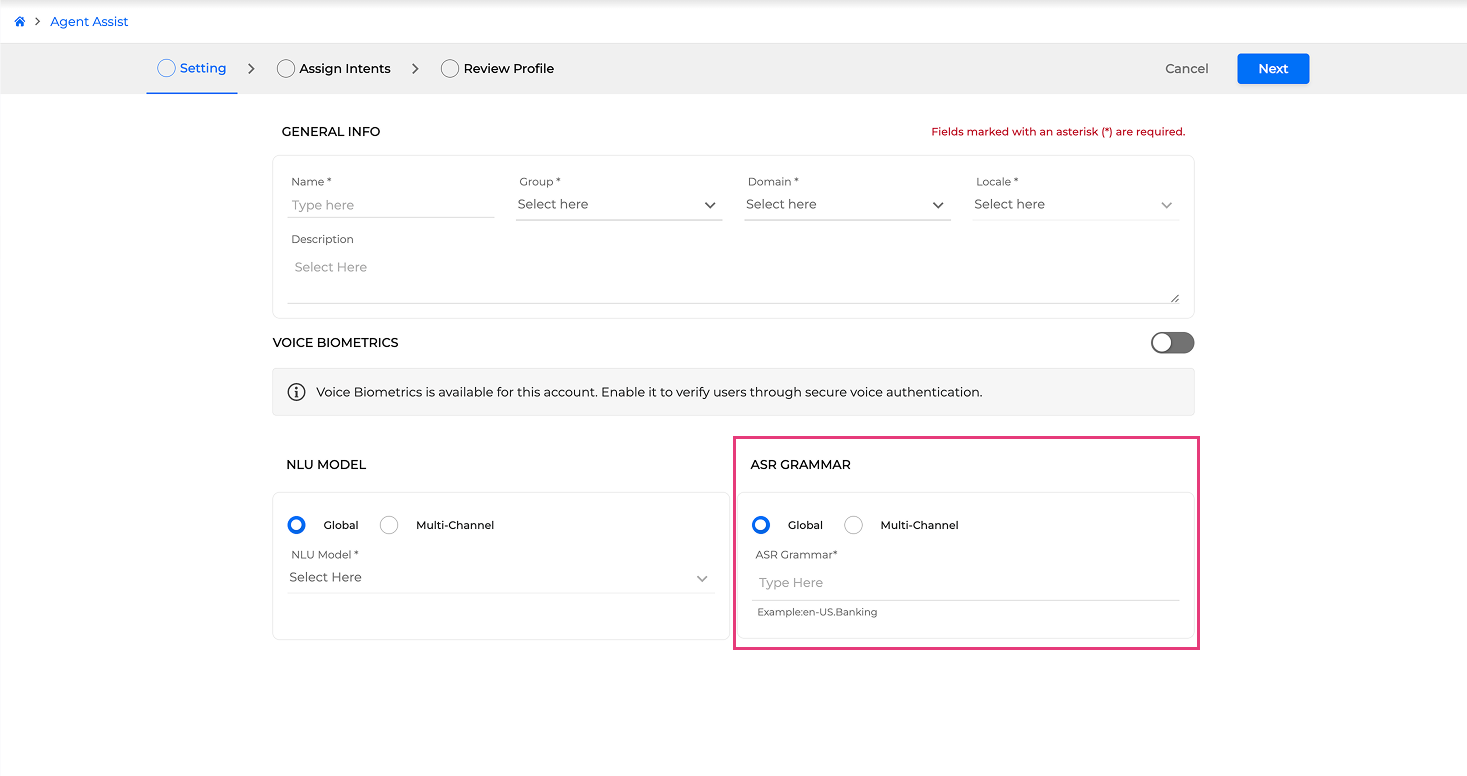
Task: Expand the Locale dropdown
Action: pos(1074,205)
